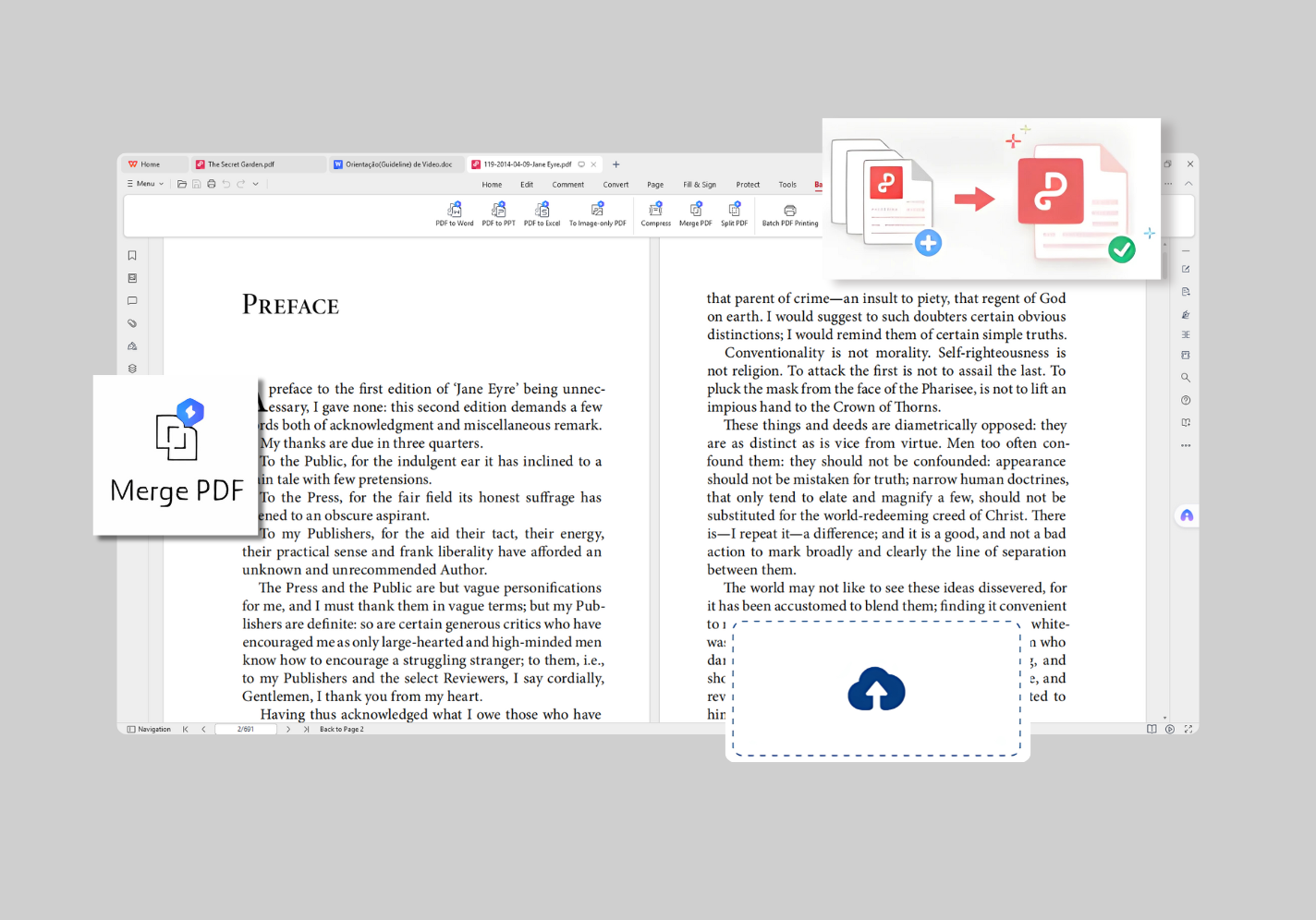Click the print icon in quick toolbar

point(212,184)
